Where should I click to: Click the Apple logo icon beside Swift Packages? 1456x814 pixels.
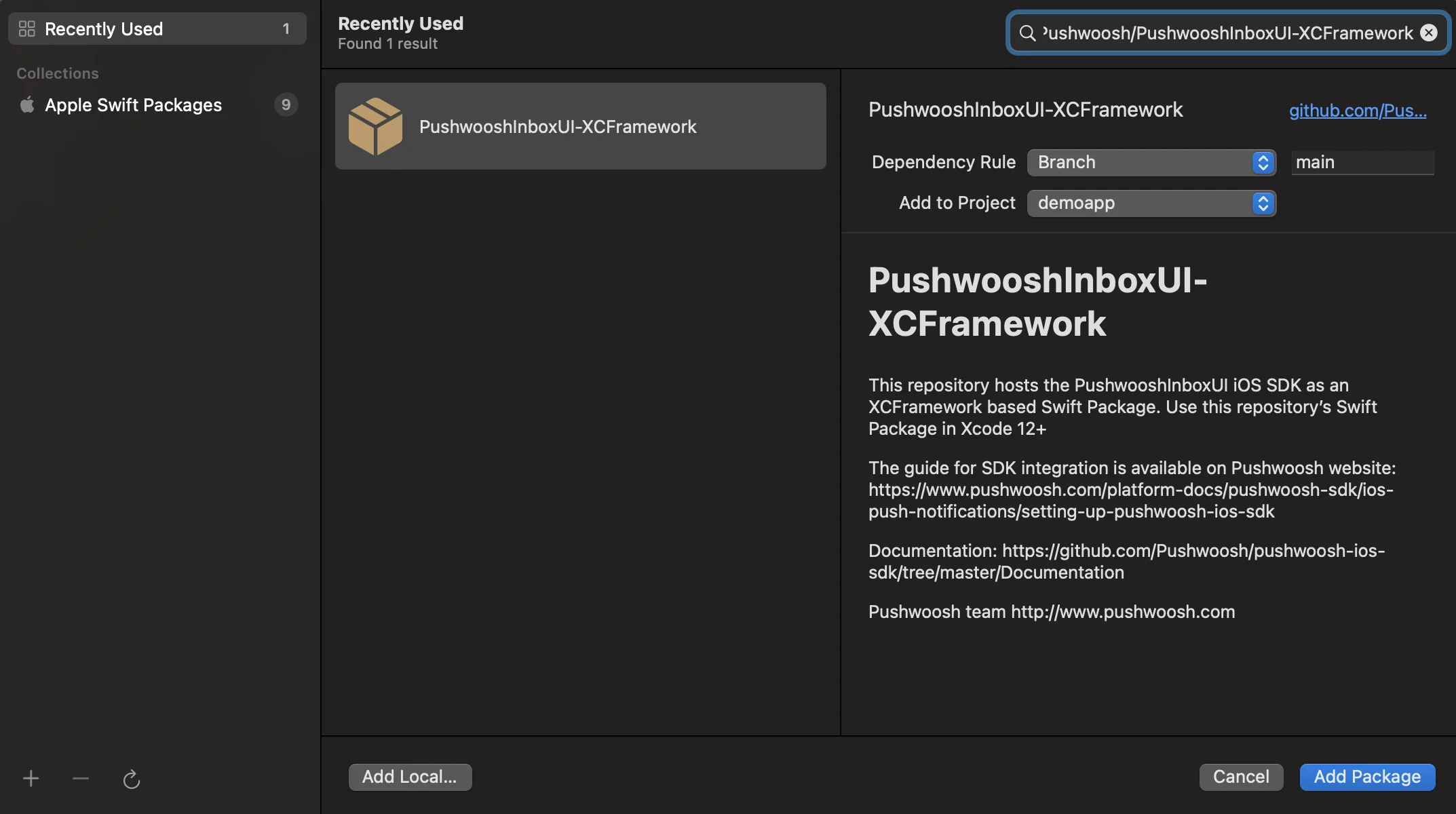point(27,105)
